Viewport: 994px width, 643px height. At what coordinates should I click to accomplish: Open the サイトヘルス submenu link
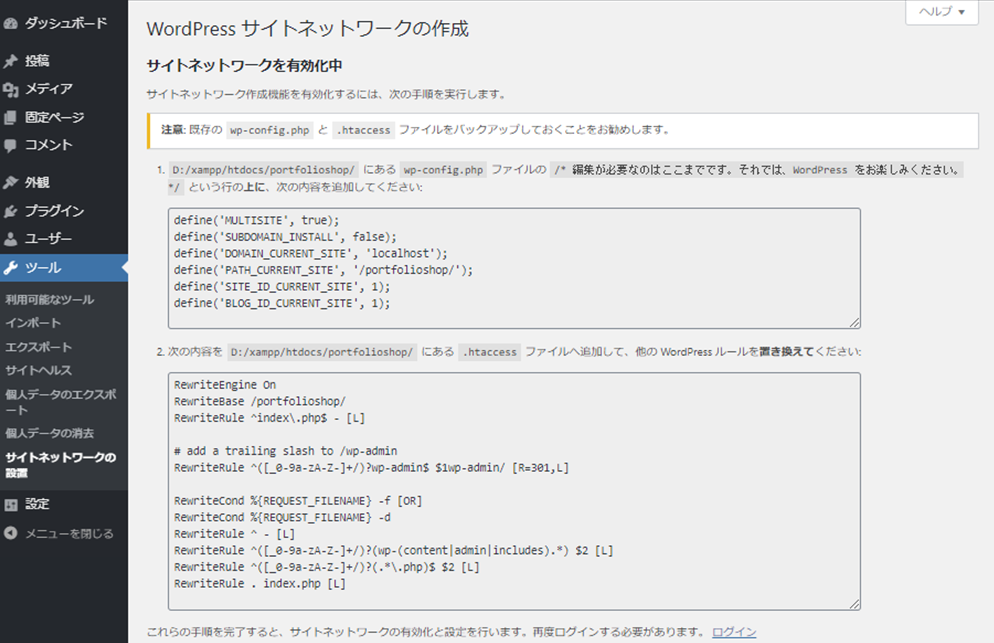38,370
